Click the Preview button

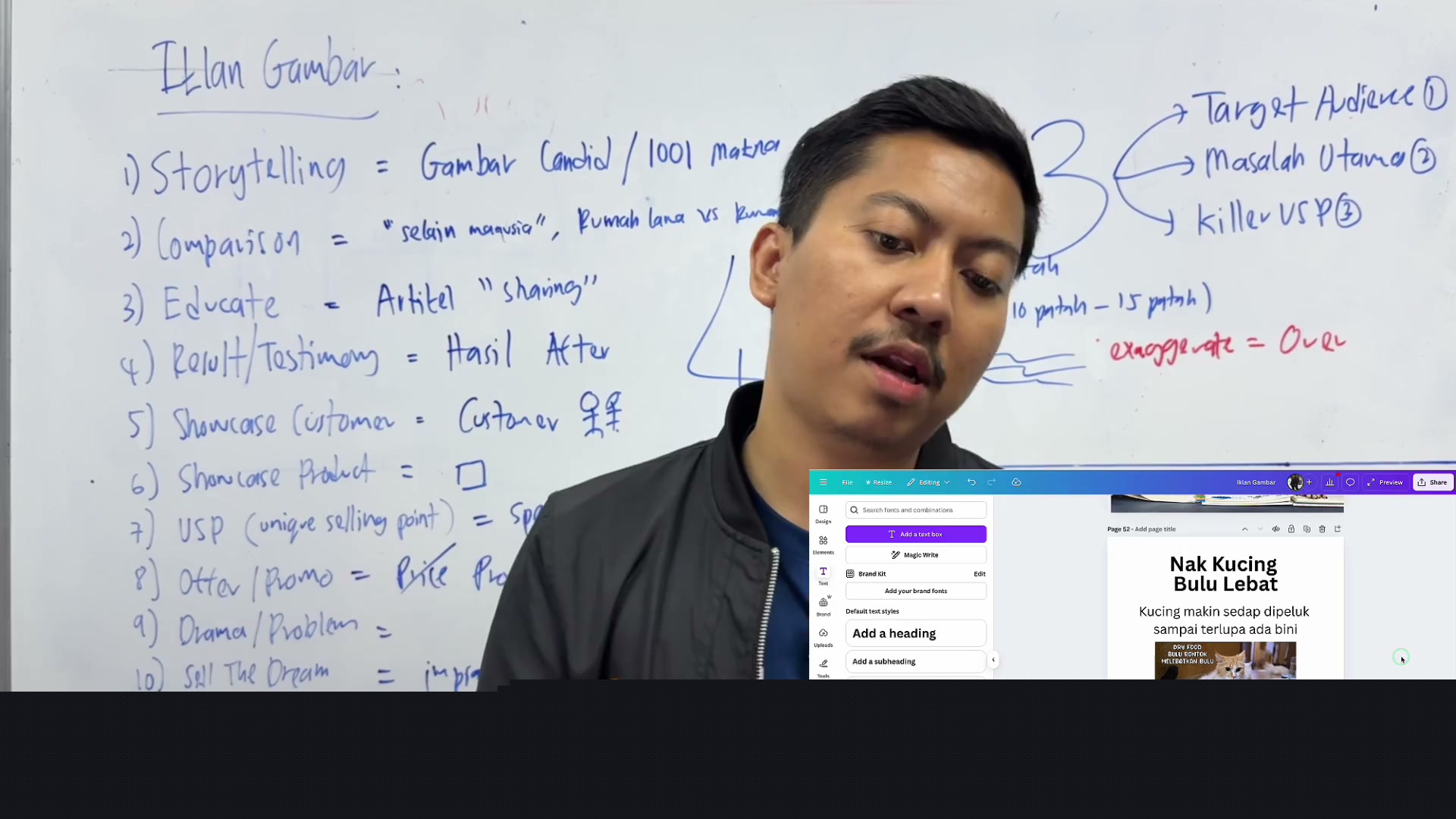coord(1385,482)
